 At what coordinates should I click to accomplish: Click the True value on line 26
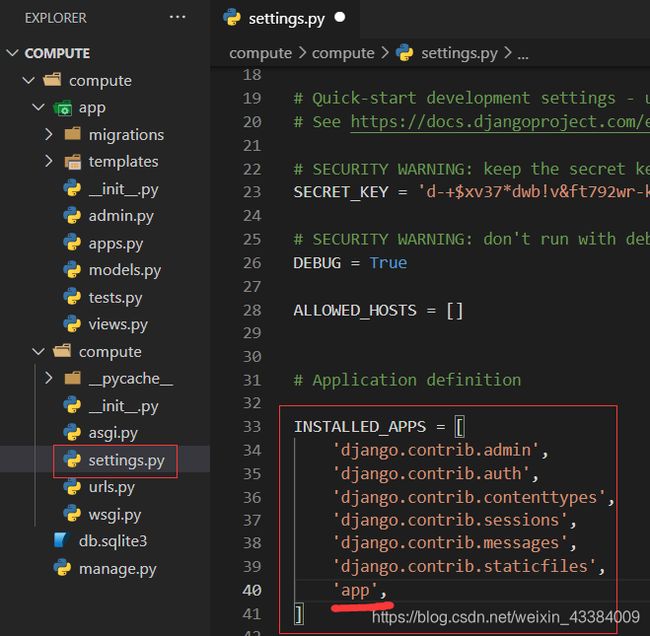(388, 263)
